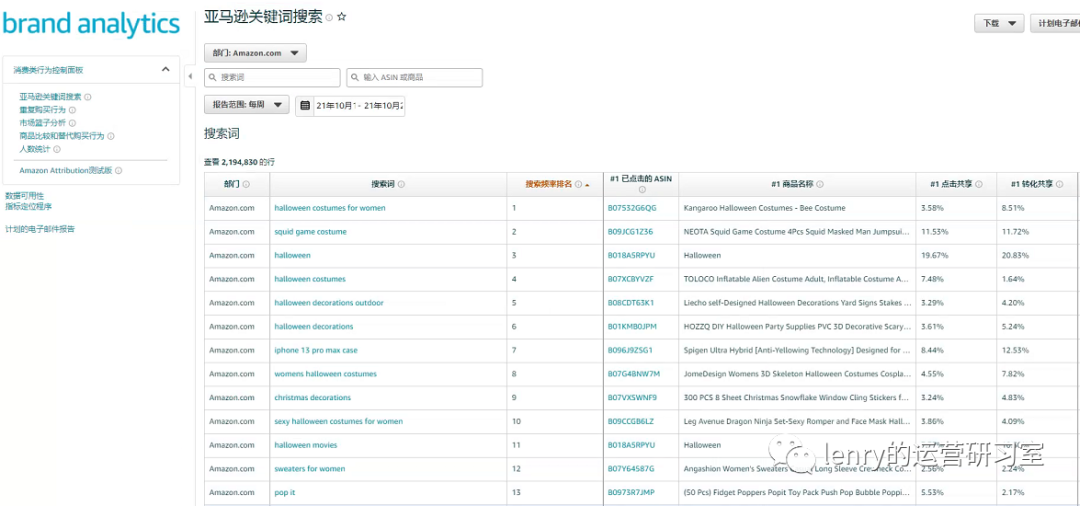Image resolution: width=1080 pixels, height=506 pixels.
Task: Click search term pop it
Action: tap(284, 493)
